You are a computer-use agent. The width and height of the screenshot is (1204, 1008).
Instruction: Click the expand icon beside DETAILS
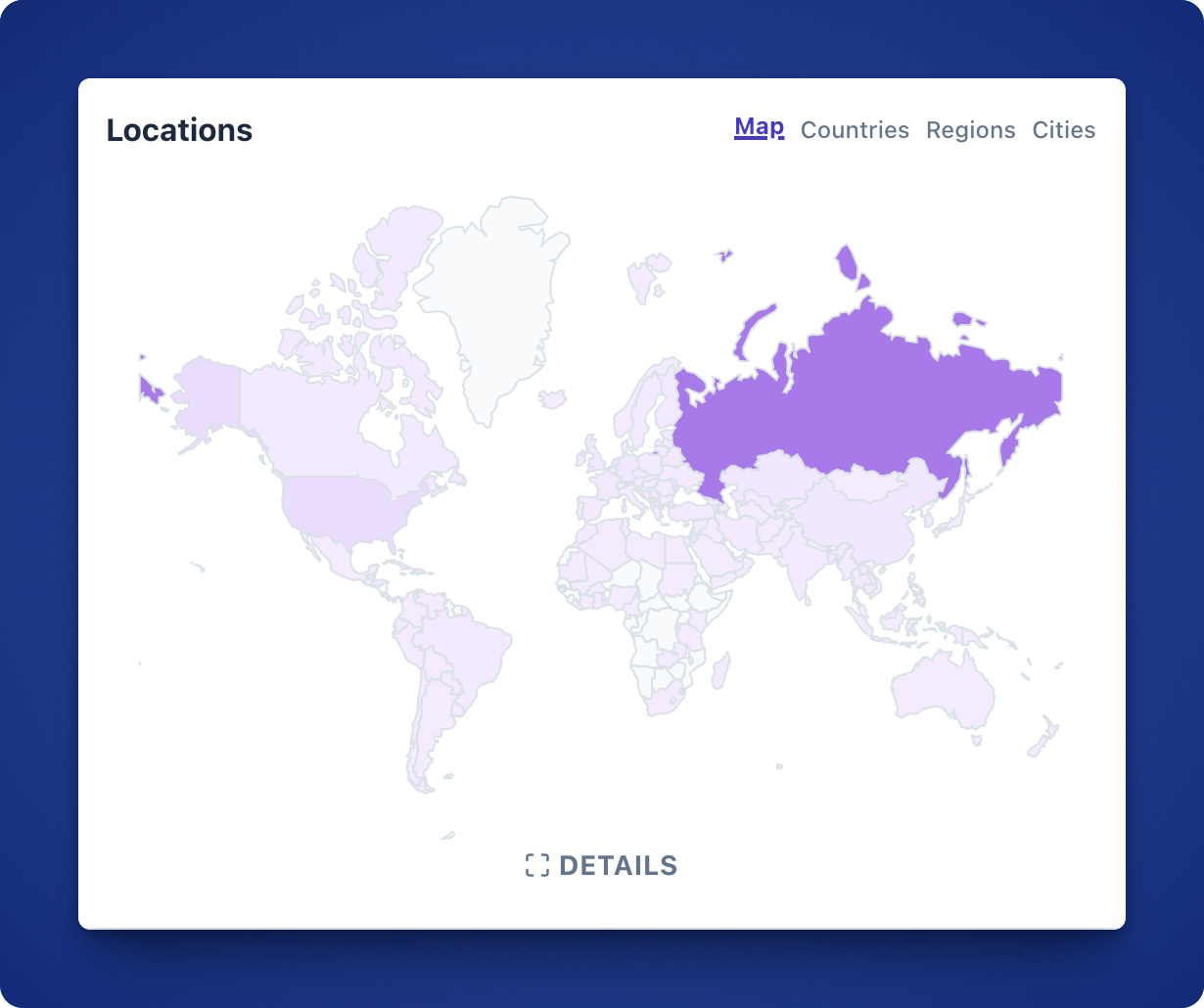pos(537,865)
